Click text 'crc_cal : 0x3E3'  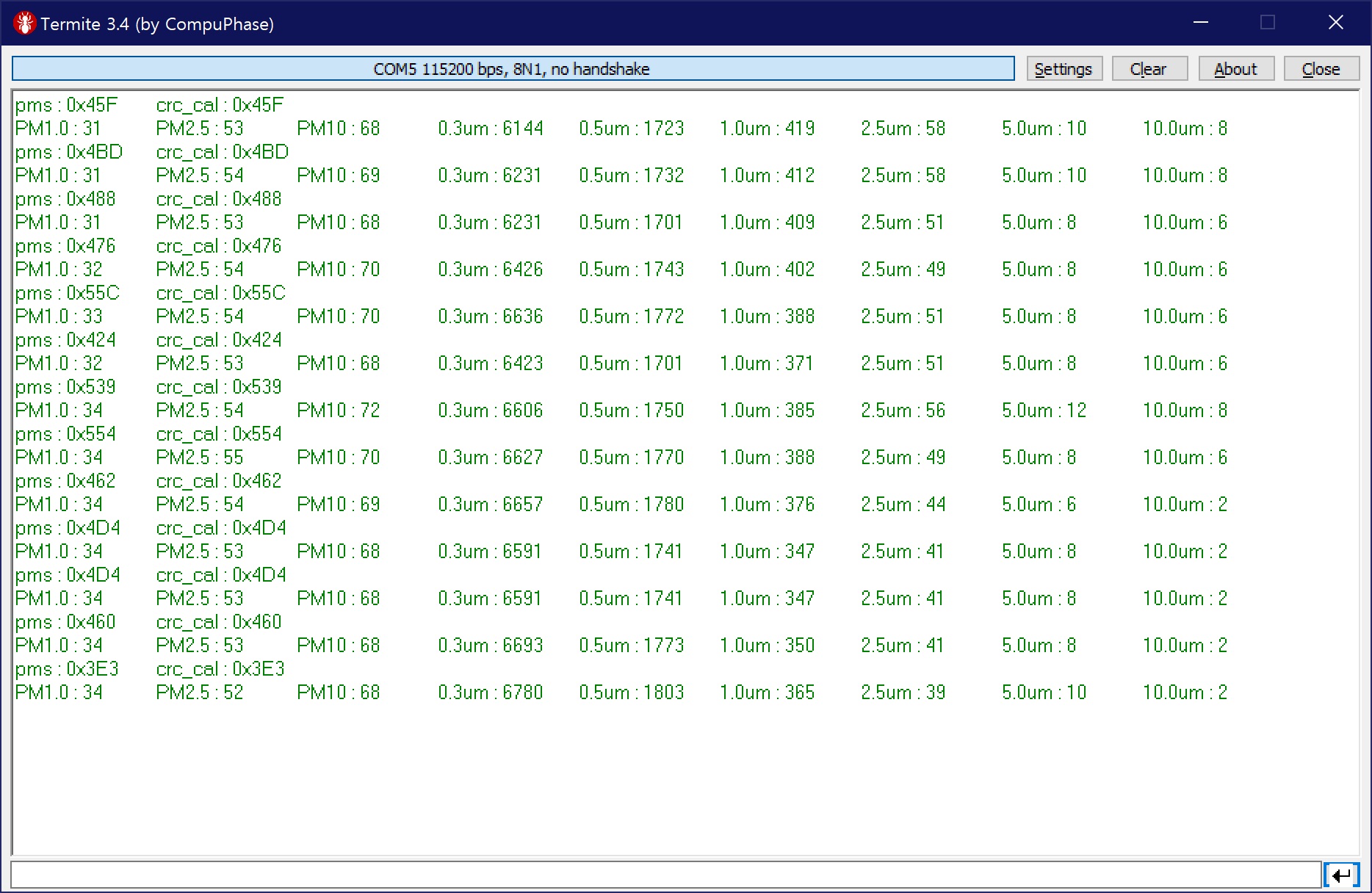pyautogui.click(x=220, y=669)
